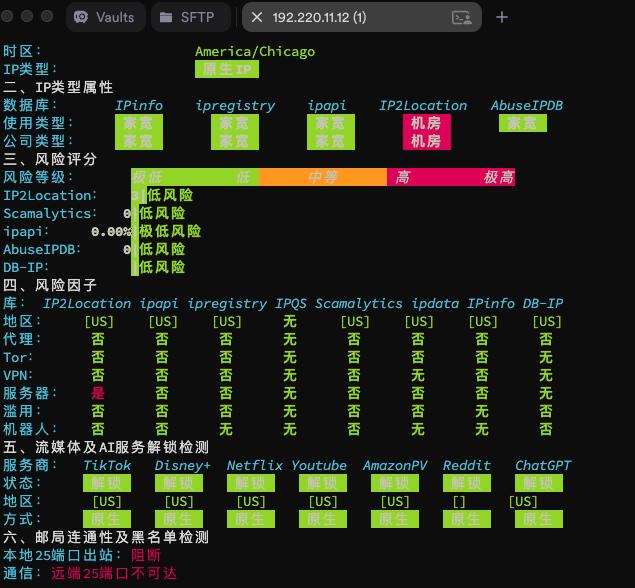Click the green badge under AbuseIPDB column
This screenshot has width=635, height=588.
point(522,123)
